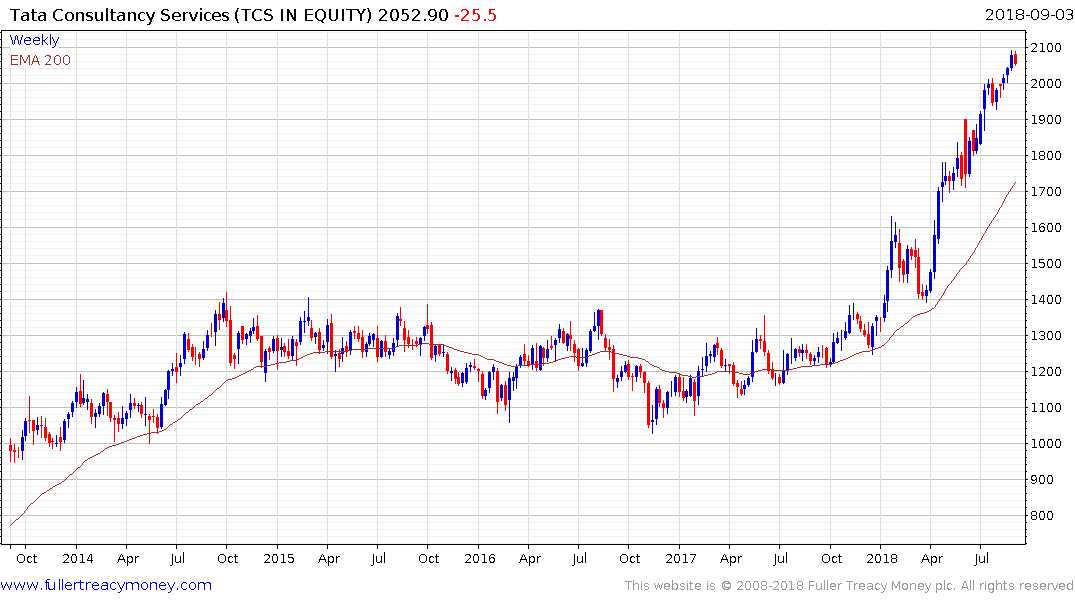Click the 1000 price axis label

click(1046, 444)
